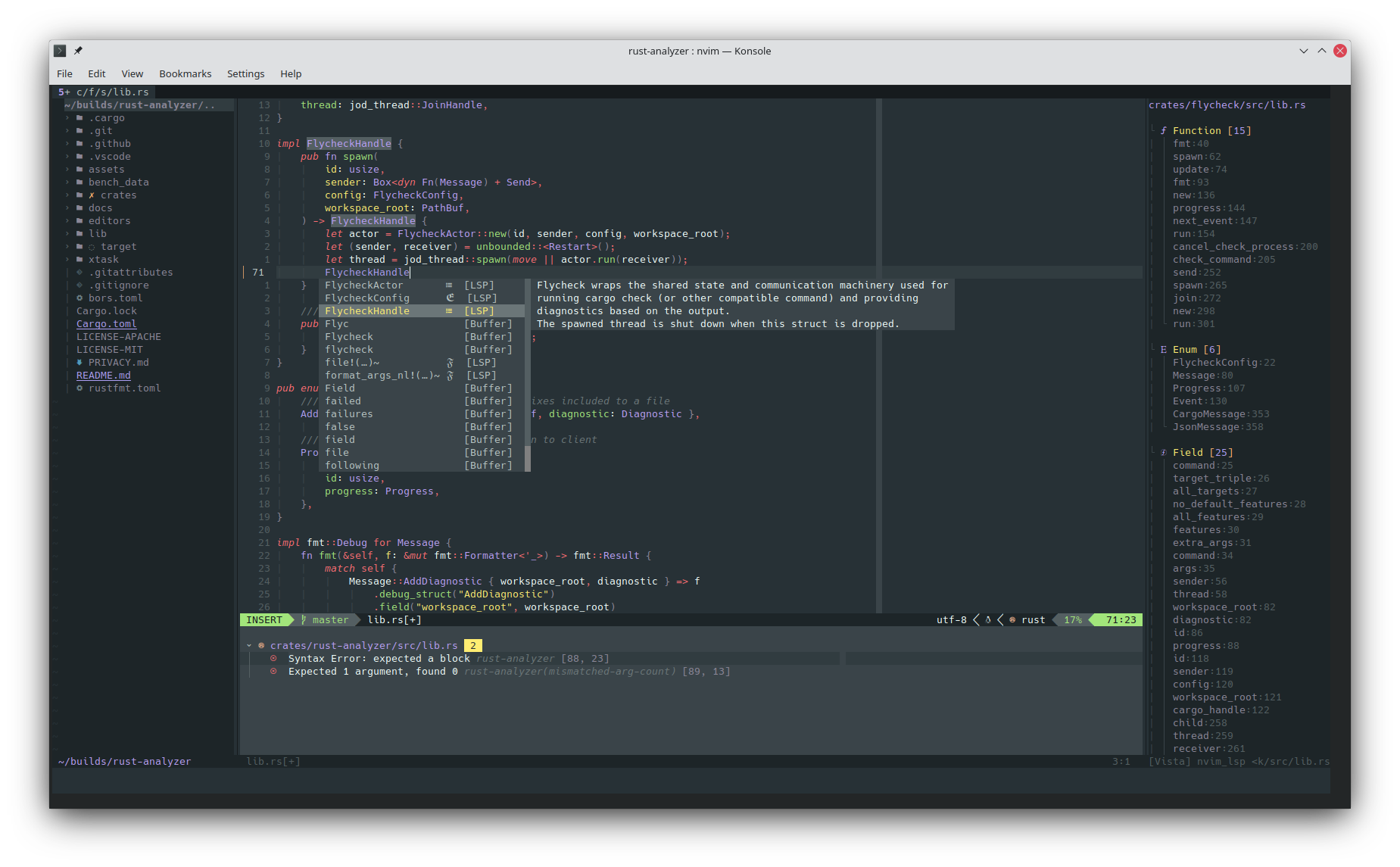This screenshot has height=867, width=1400.
Task: Expand the bench_data folder chevron
Action: tap(67, 182)
